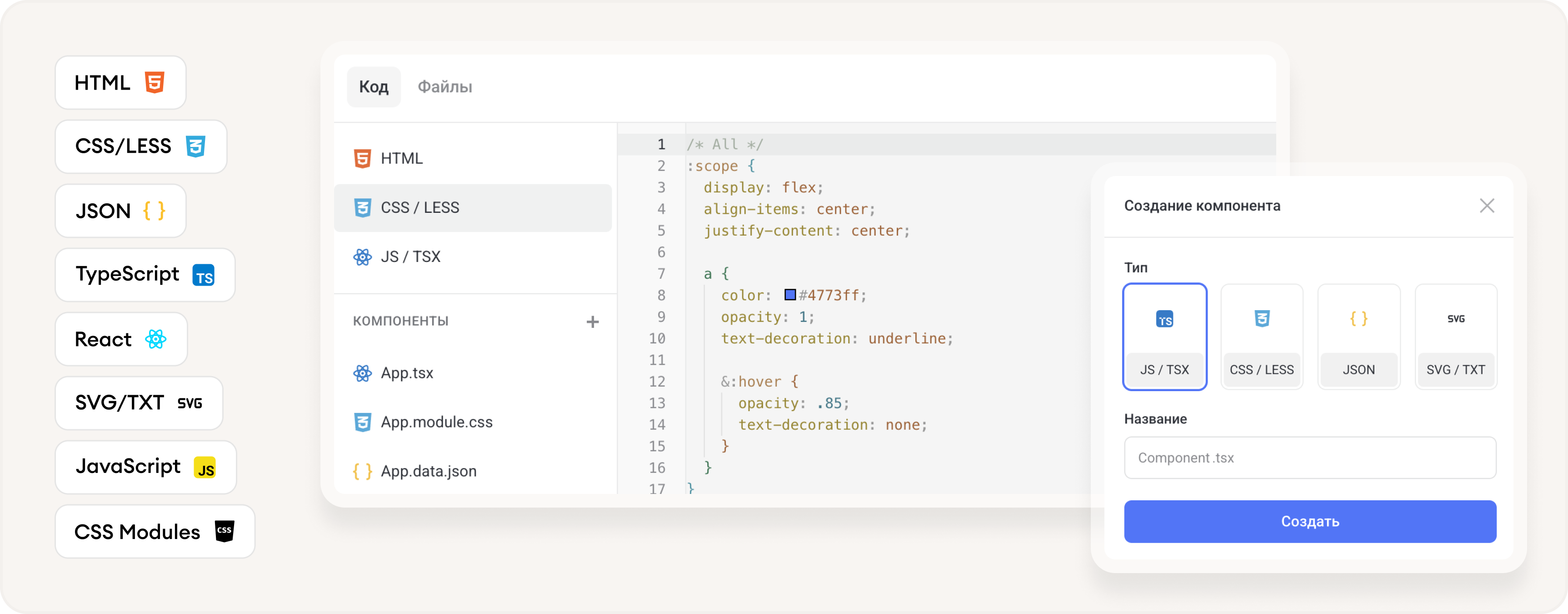Select JS / TSX component type
The height and width of the screenshot is (614, 1568).
tap(1164, 337)
